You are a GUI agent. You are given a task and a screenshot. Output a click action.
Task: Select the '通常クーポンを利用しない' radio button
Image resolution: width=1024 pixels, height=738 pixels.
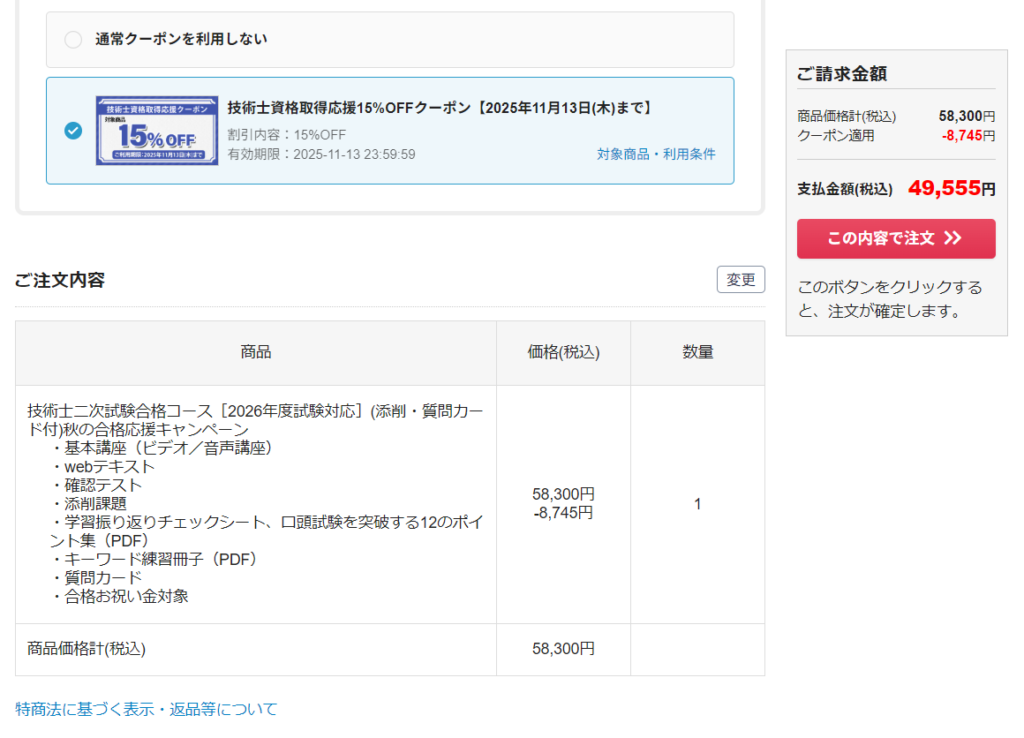(x=73, y=40)
